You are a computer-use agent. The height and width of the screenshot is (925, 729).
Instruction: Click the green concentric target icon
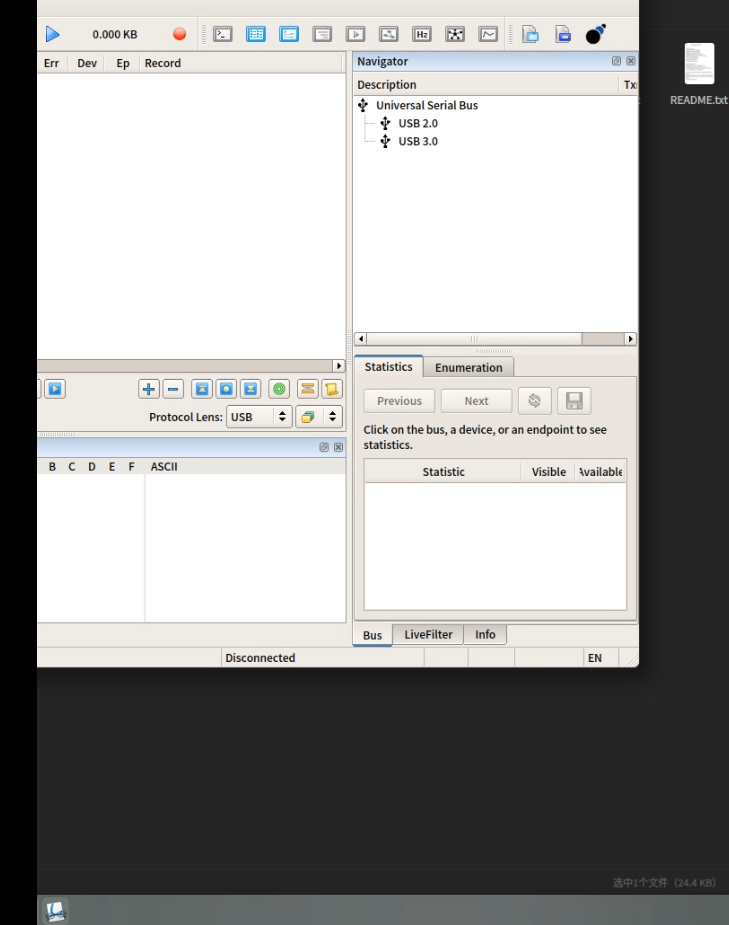[x=279, y=389]
